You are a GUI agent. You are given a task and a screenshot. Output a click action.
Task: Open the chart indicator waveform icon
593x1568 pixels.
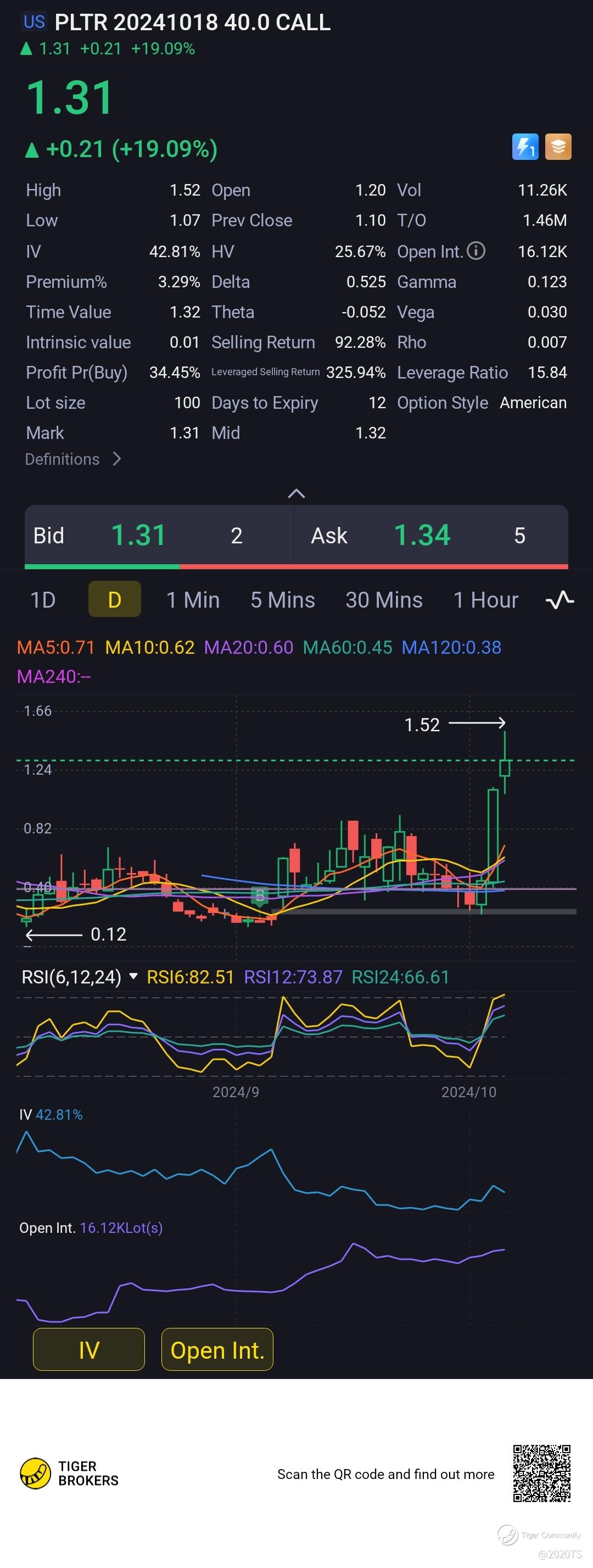560,599
